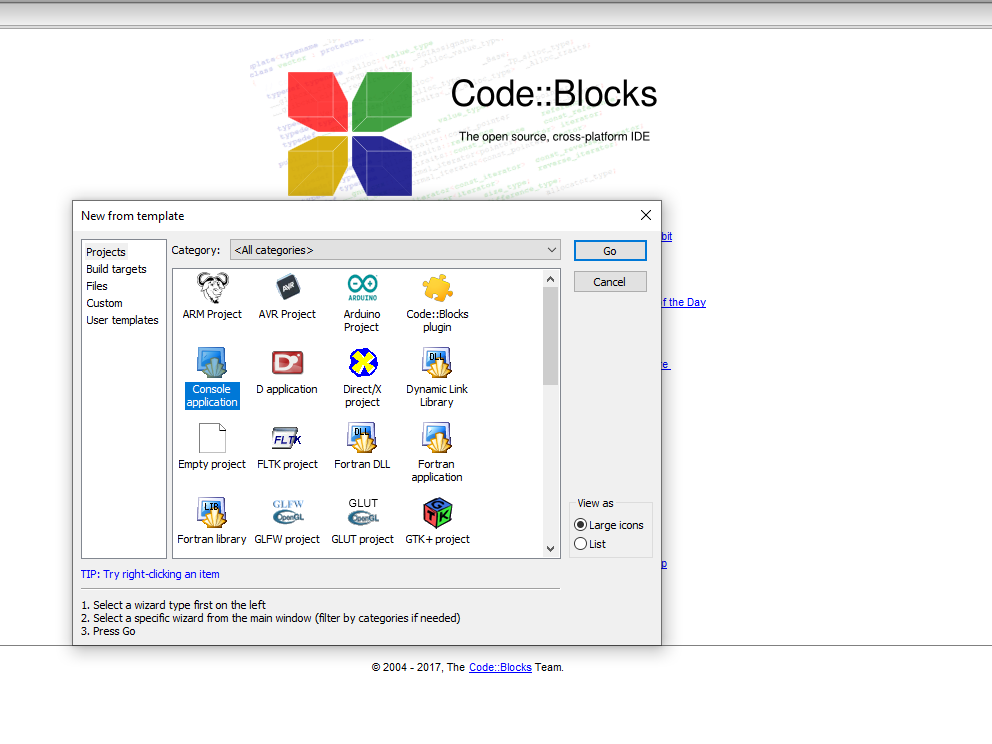The height and width of the screenshot is (744, 992).
Task: Choose the D application template
Action: pyautogui.click(x=287, y=371)
